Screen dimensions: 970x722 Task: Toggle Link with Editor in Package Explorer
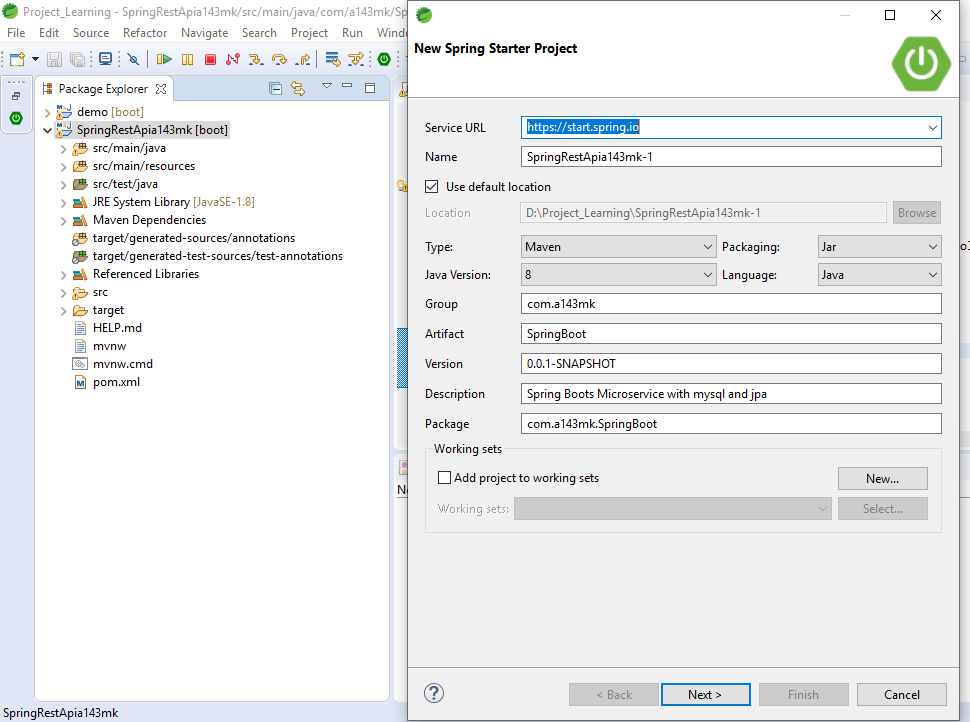point(298,88)
